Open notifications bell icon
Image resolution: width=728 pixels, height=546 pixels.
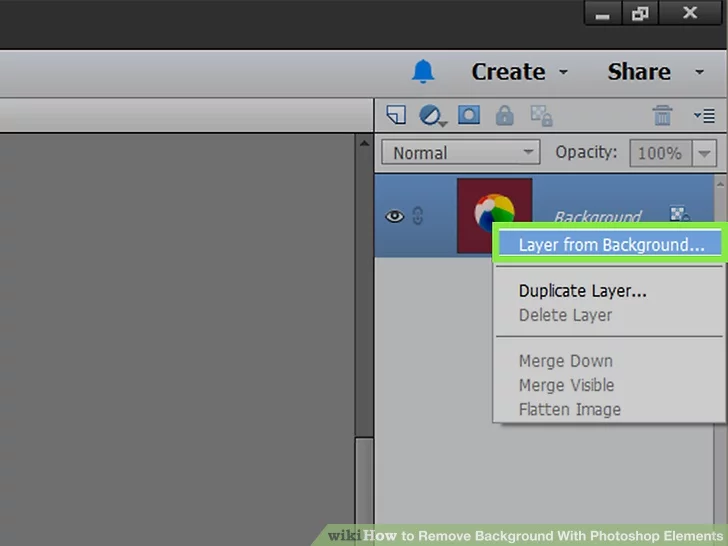pos(423,72)
